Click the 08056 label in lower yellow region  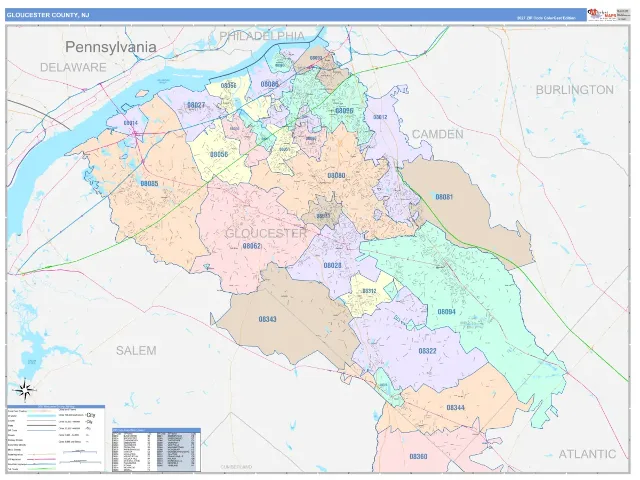click(x=219, y=155)
